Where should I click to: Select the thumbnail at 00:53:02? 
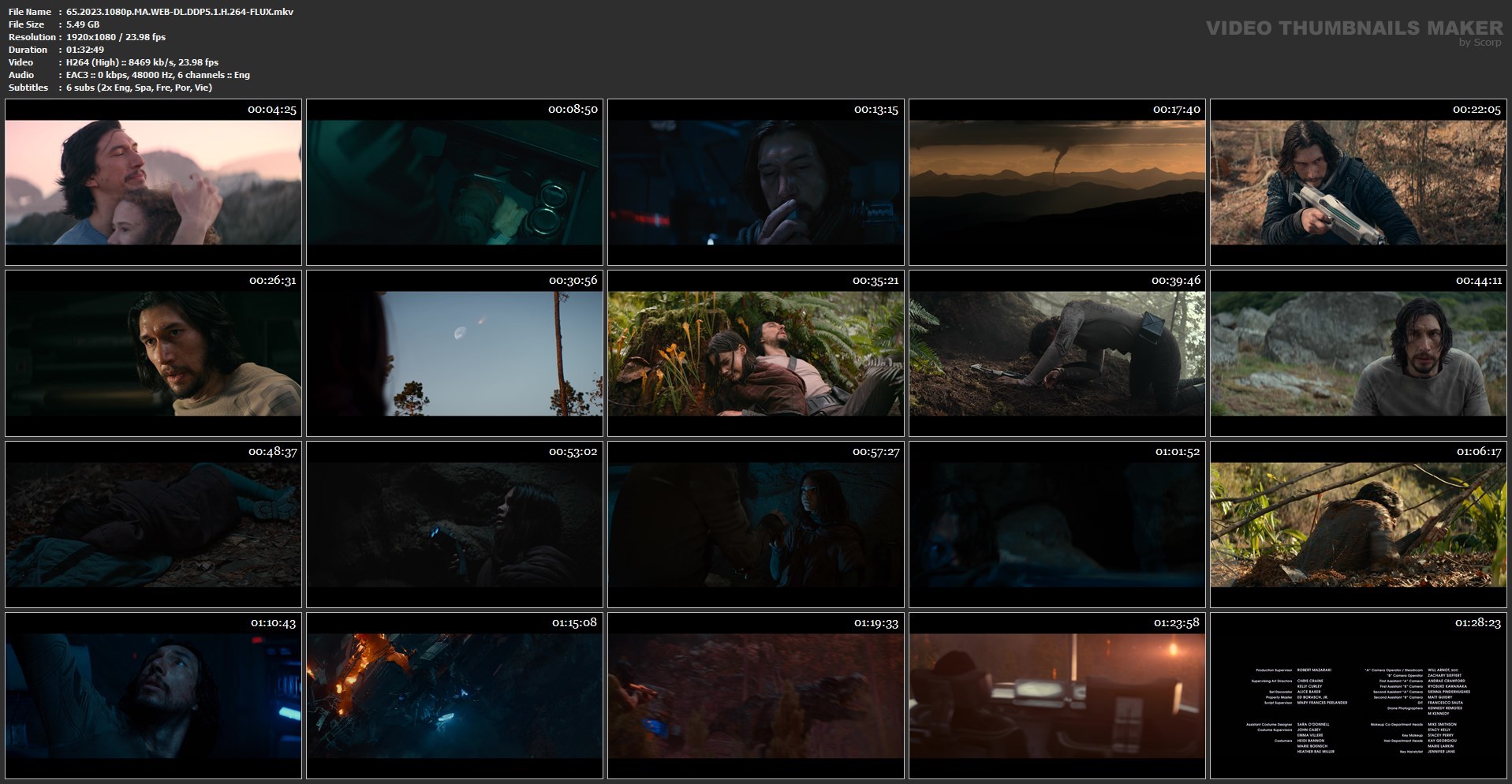[454, 525]
